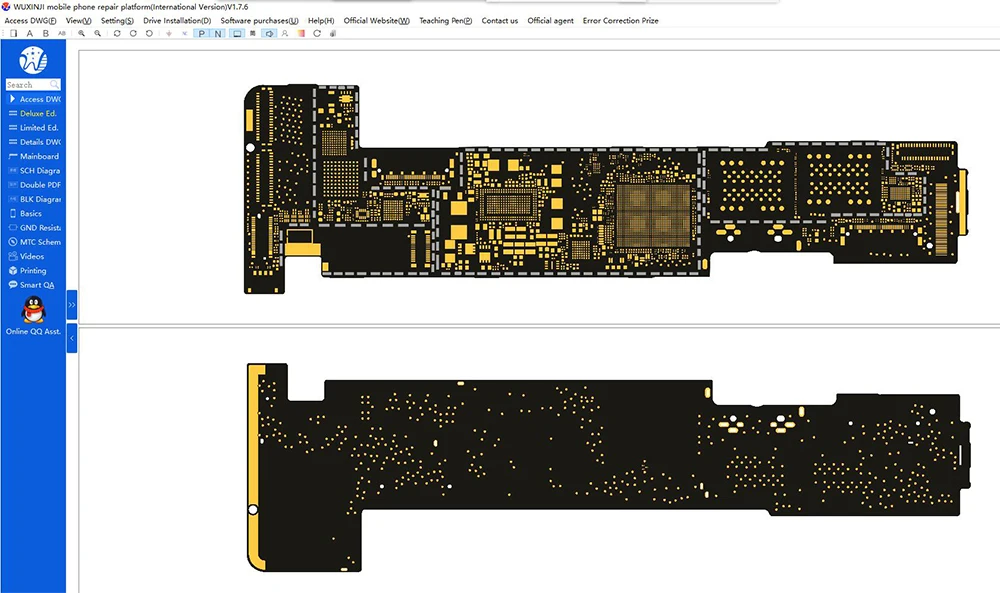The image size is (1000, 593).
Task: Select Limited Ed. in sidebar
Action: [34, 128]
